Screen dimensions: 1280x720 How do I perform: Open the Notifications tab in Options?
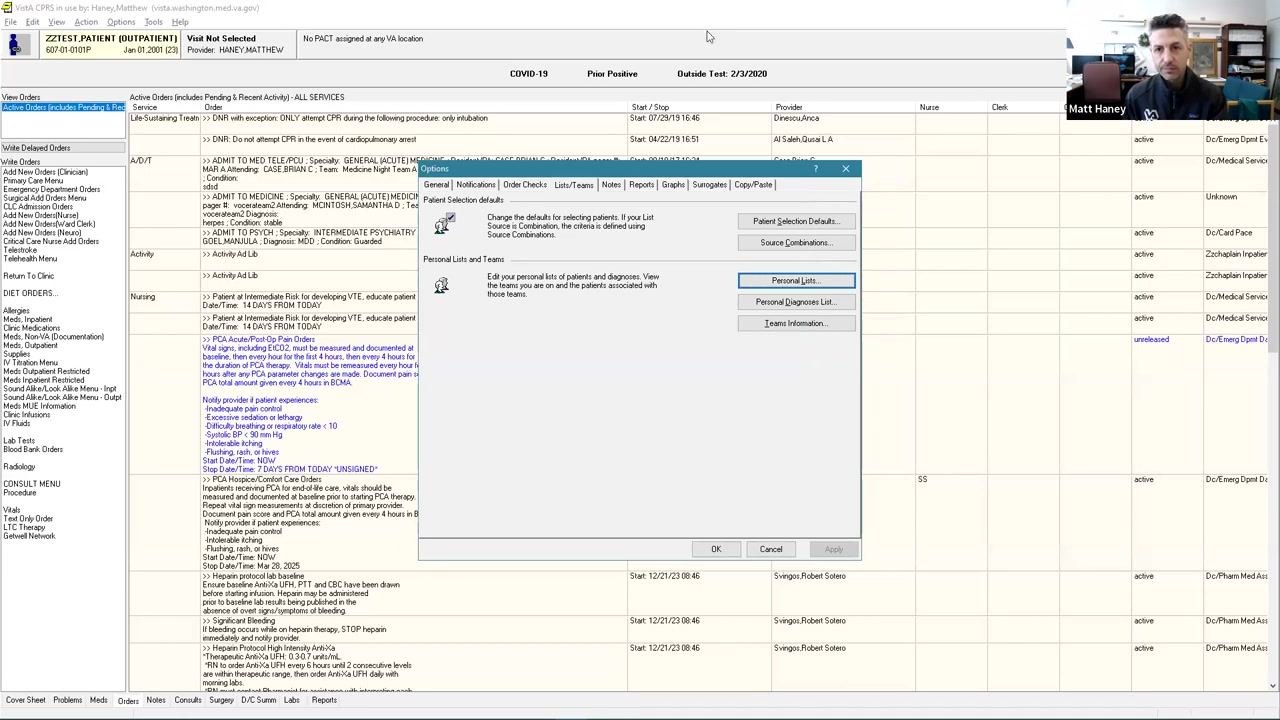(x=476, y=185)
